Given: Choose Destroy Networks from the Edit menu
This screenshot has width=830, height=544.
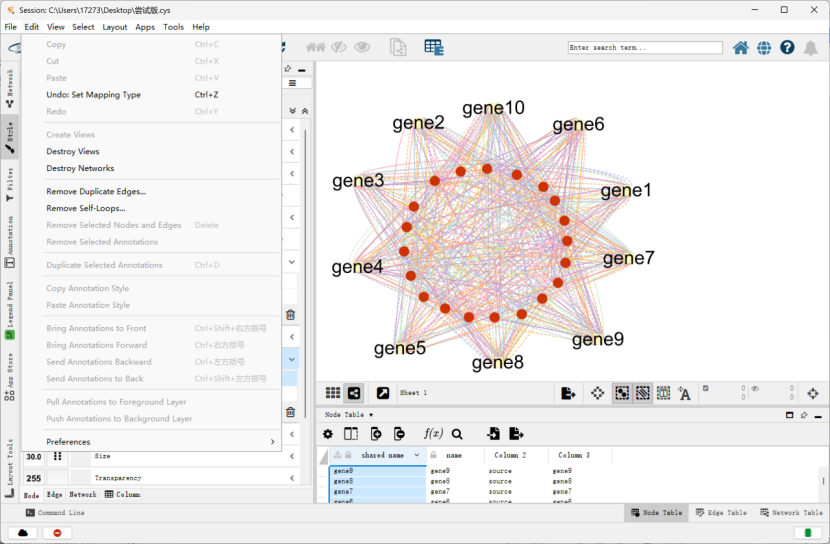Looking at the screenshot, I should (x=80, y=168).
